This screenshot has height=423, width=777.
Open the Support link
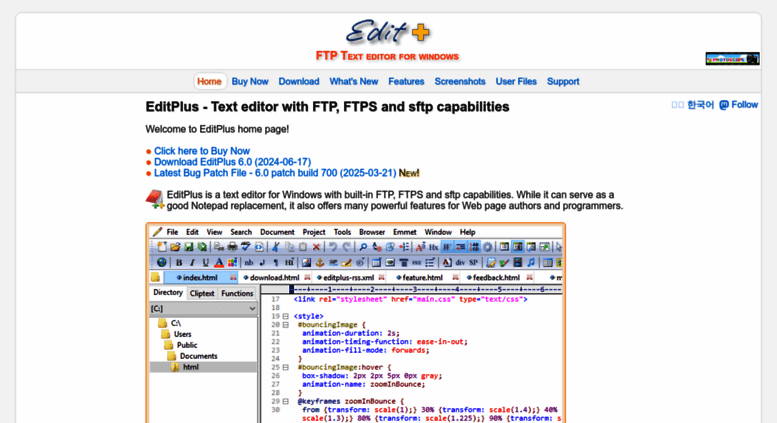(x=563, y=81)
